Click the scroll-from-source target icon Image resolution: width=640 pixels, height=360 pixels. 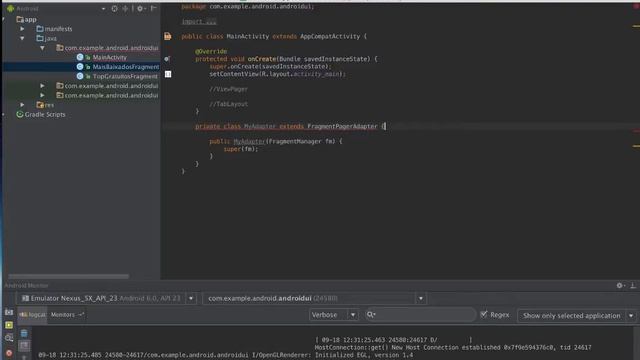(x=114, y=9)
